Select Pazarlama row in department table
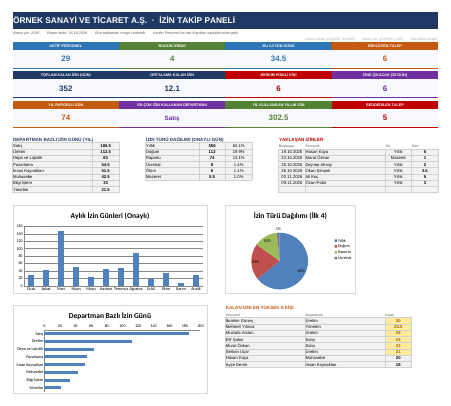 point(66,164)
